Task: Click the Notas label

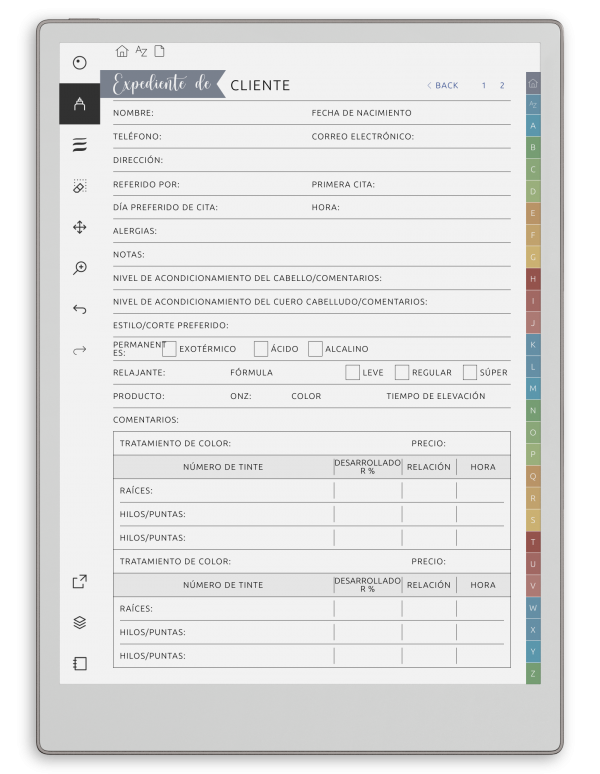Action: (x=129, y=255)
